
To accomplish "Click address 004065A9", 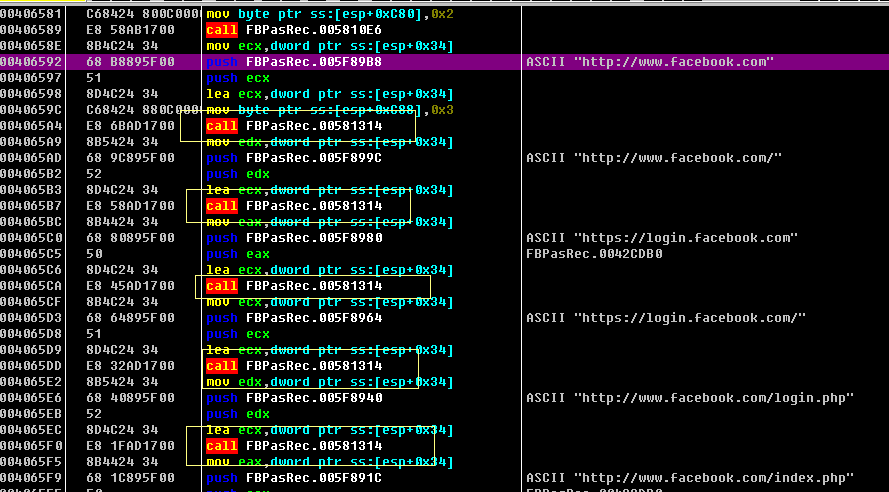I will [x=31, y=142].
